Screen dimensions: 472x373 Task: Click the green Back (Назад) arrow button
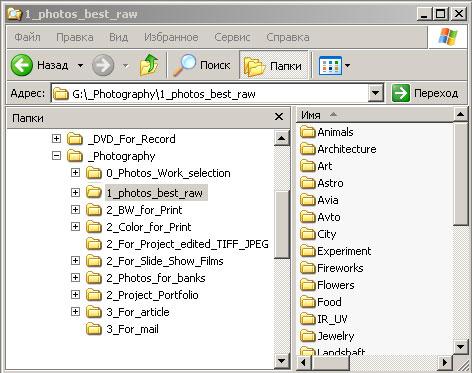pyautogui.click(x=22, y=65)
